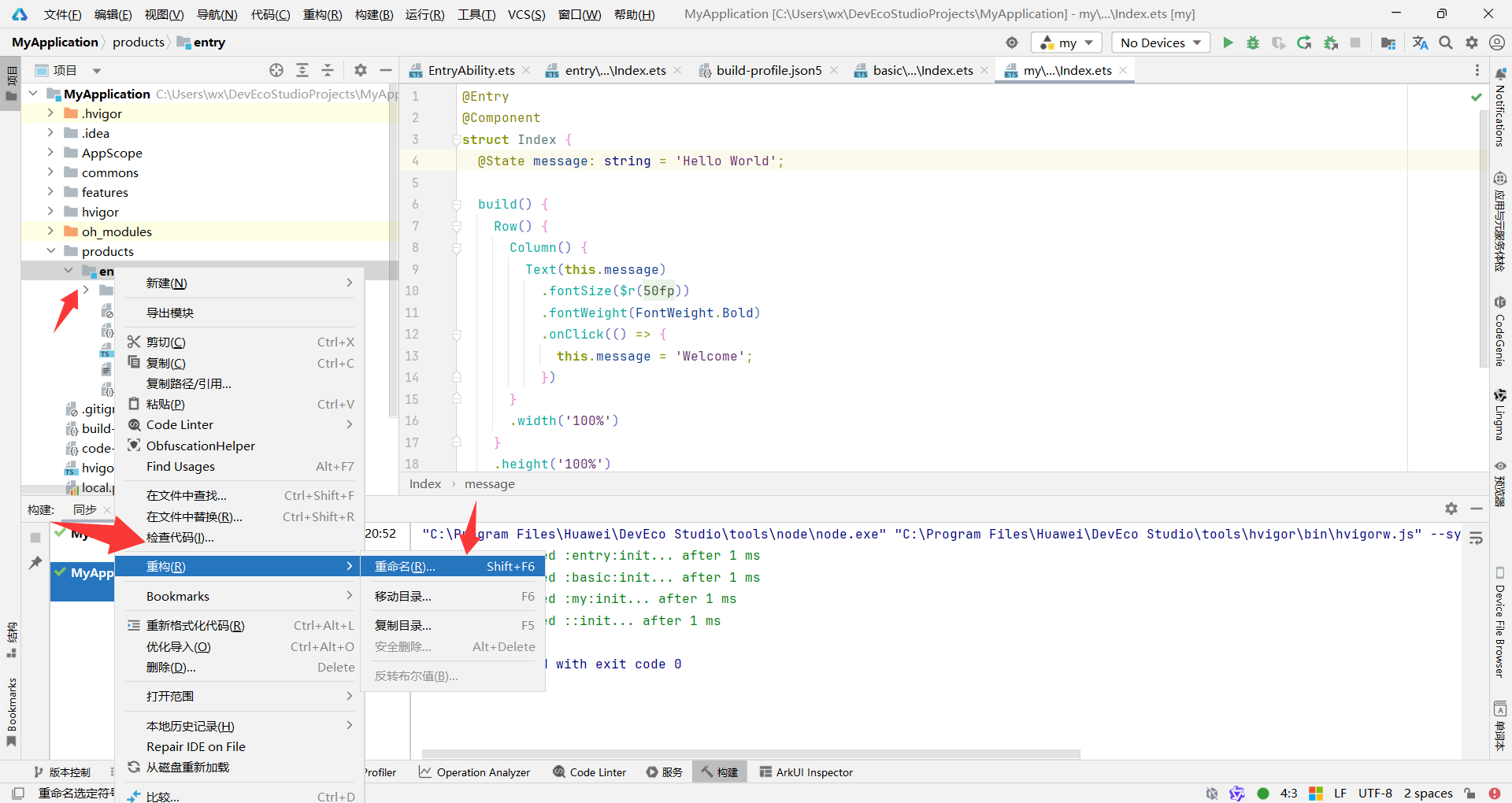This screenshot has height=803, width=1512.
Task: Collapse the MyApplication root node
Action: [x=33, y=93]
